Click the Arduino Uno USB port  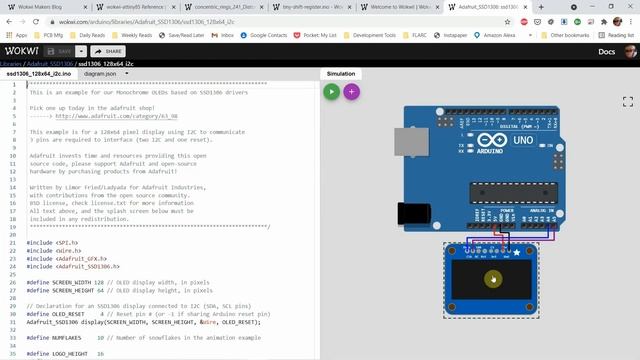click(x=411, y=142)
